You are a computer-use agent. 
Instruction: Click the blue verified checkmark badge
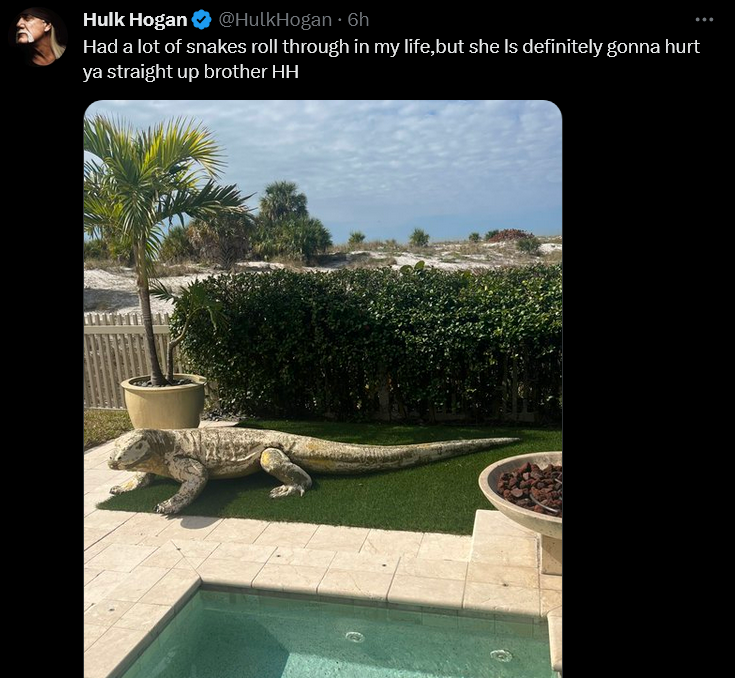[202, 20]
